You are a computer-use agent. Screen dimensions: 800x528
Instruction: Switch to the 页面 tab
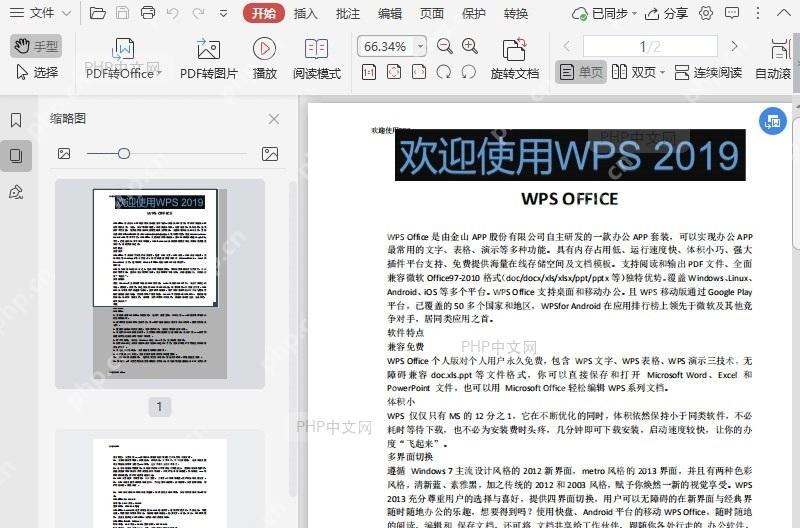[x=432, y=14]
